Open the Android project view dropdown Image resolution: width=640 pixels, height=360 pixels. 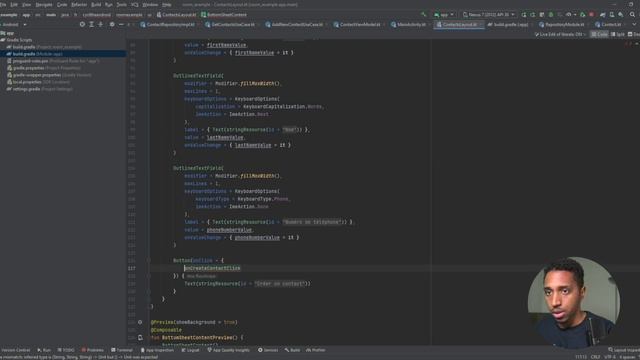14,24
